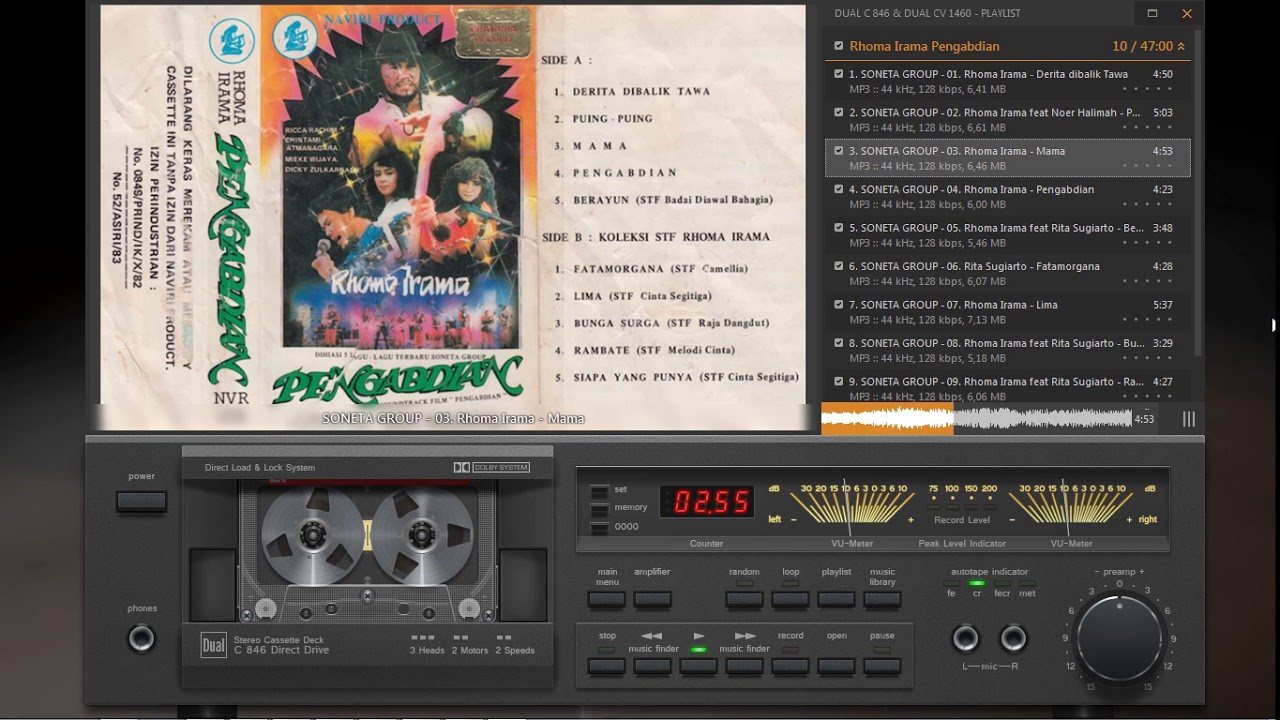Viewport: 1280px width, 720px height.
Task: Click the counter set button
Action: 599,490
